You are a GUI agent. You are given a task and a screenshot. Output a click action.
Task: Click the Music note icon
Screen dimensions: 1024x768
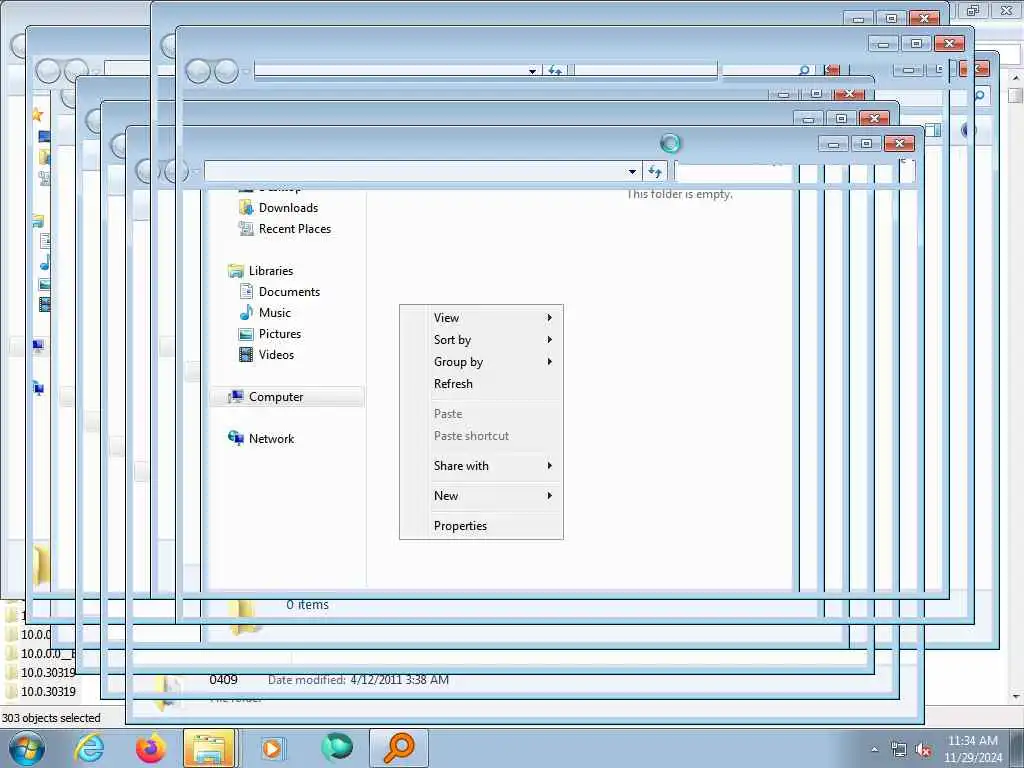[246, 312]
